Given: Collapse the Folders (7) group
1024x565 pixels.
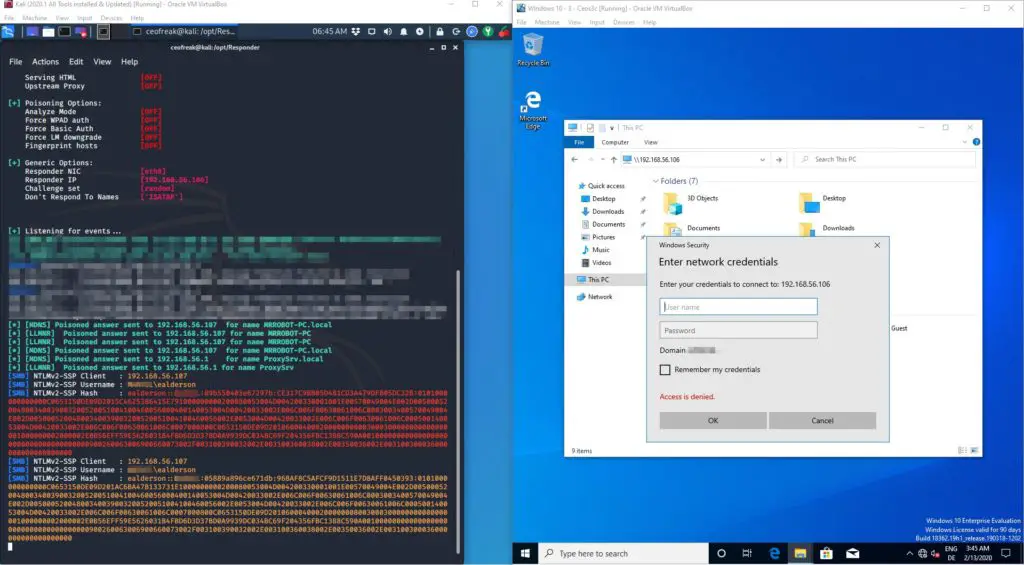Looking at the screenshot, I should (x=656, y=181).
